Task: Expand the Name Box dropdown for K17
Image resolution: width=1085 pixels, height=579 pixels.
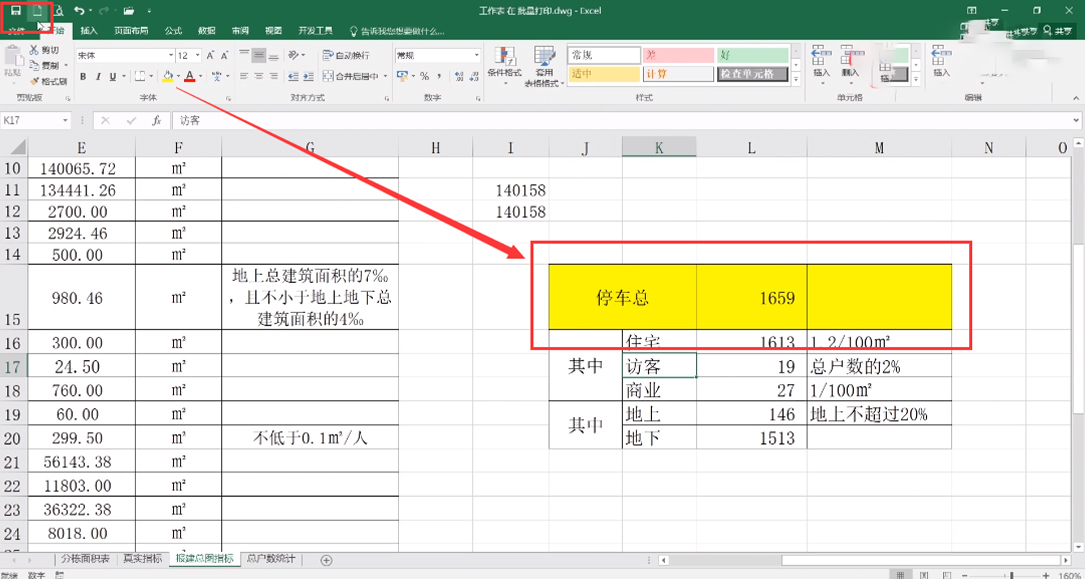Action: click(x=66, y=120)
